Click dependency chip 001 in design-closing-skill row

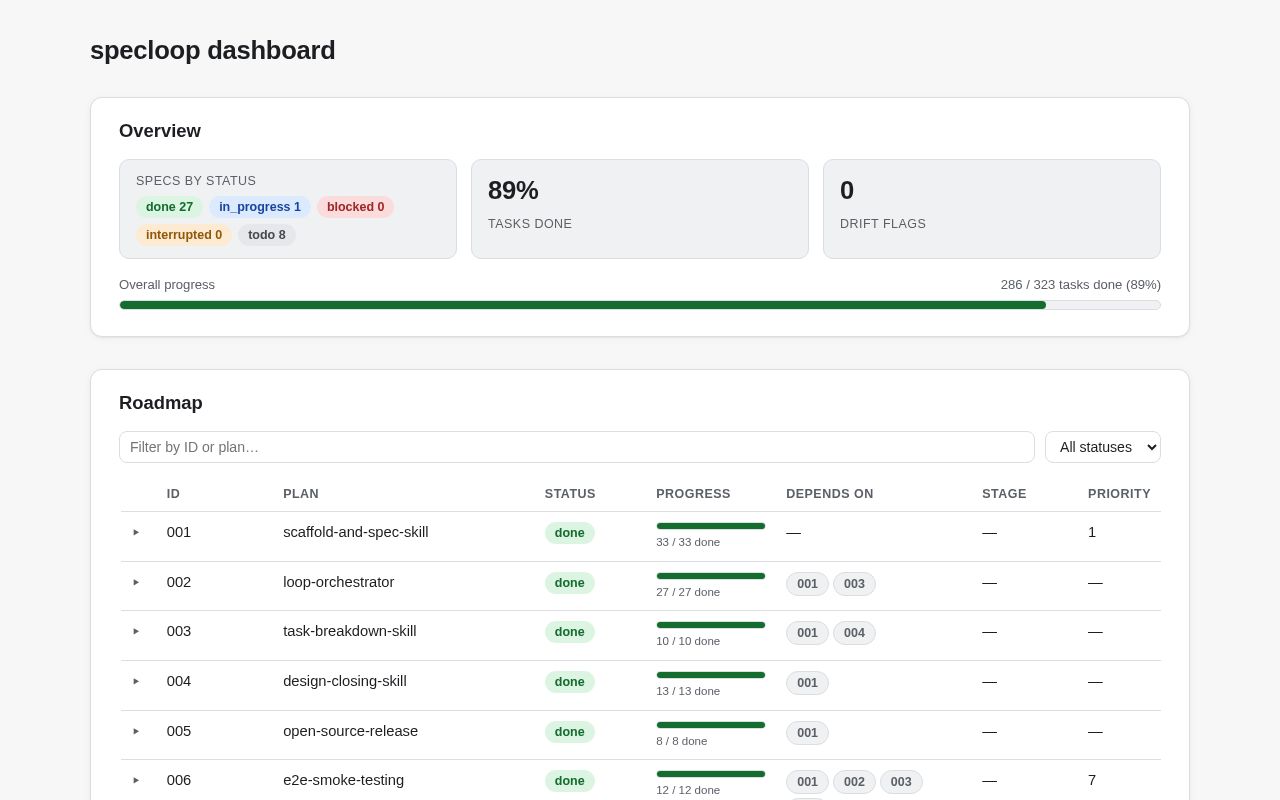coord(807,683)
